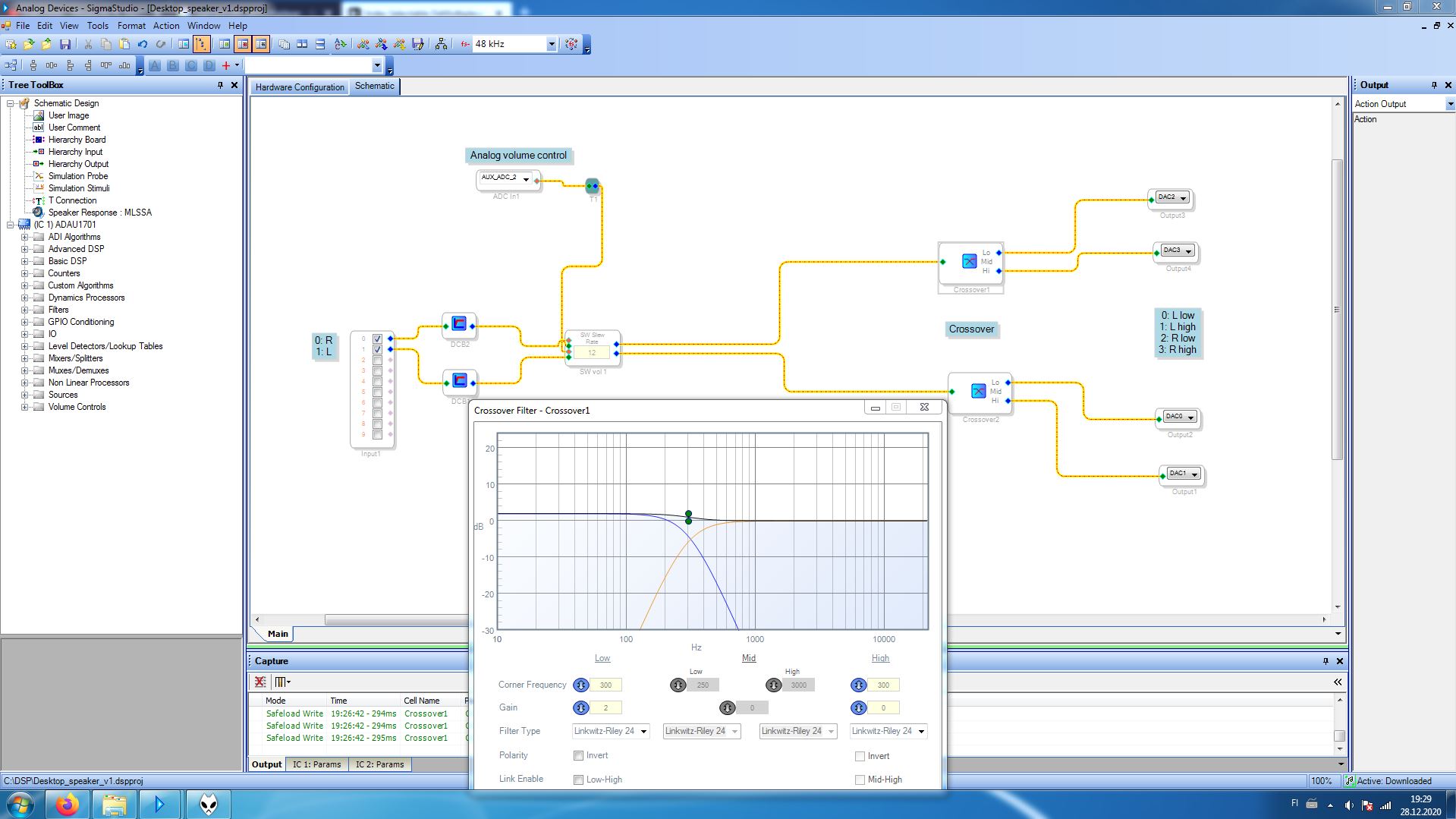Image resolution: width=1456 pixels, height=819 pixels.
Task: Open the DAC0 output dropdown
Action: tap(1190, 417)
